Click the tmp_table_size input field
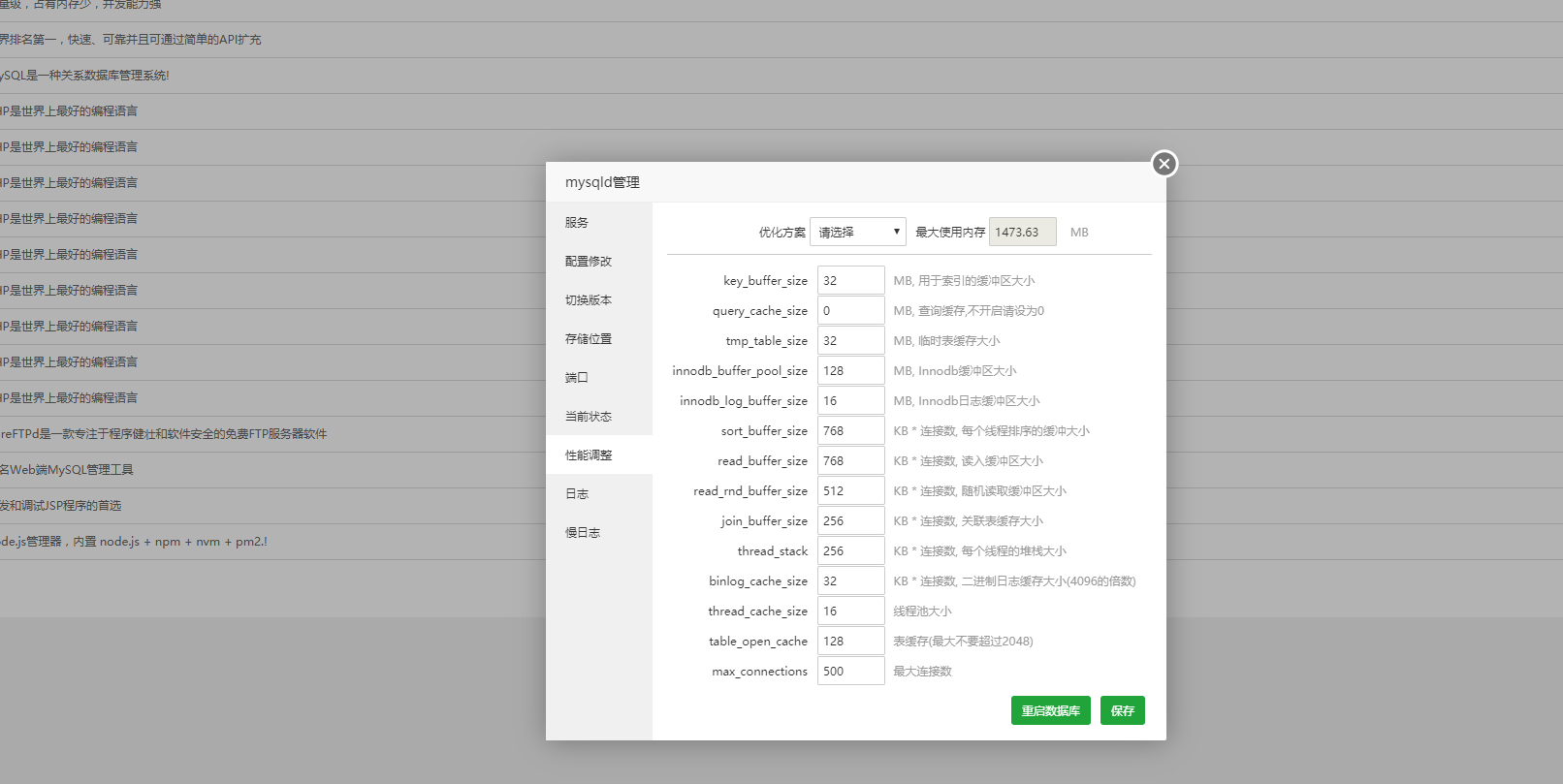Image resolution: width=1563 pixels, height=784 pixels. point(851,340)
